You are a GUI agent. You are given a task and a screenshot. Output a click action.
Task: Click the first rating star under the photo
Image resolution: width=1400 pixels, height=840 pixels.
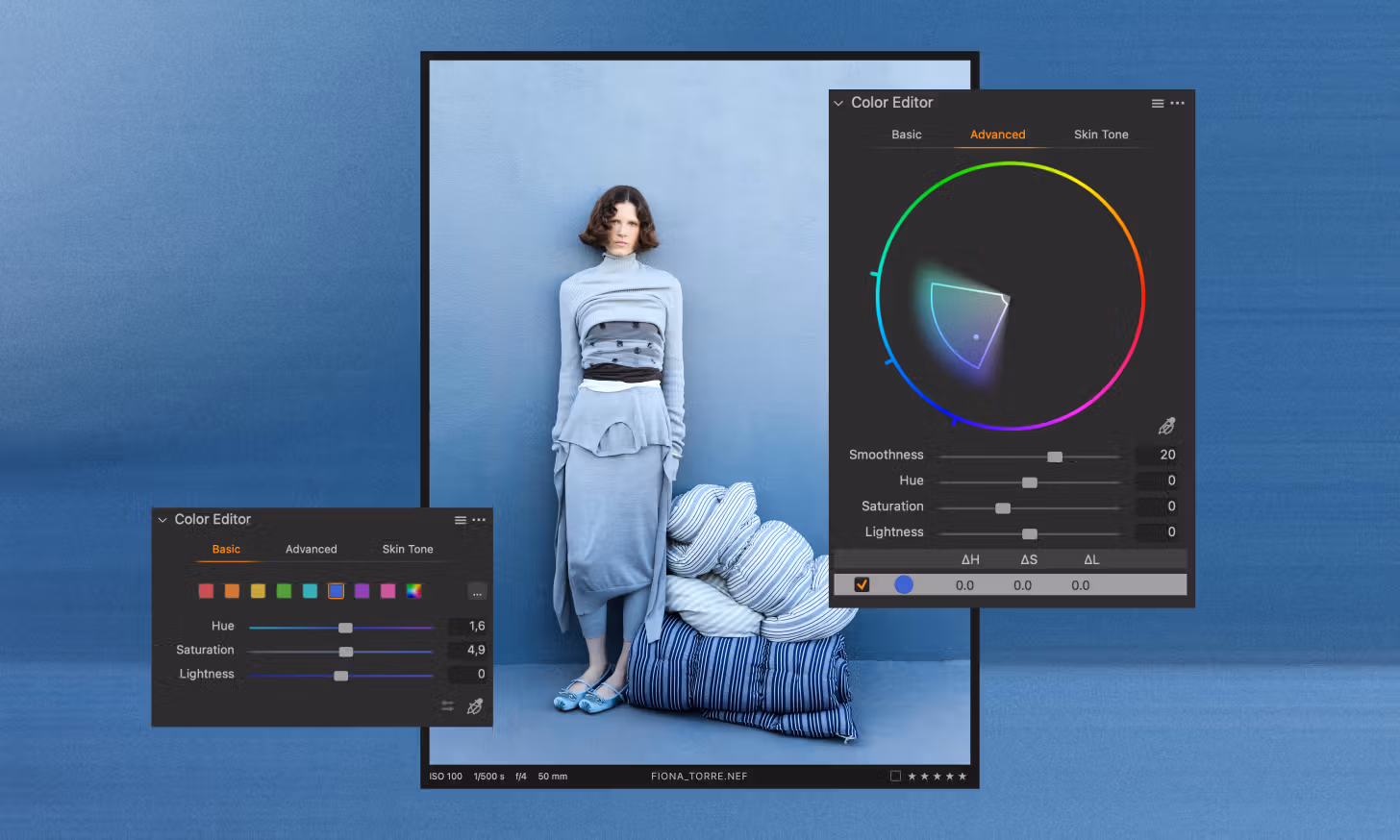(x=912, y=777)
